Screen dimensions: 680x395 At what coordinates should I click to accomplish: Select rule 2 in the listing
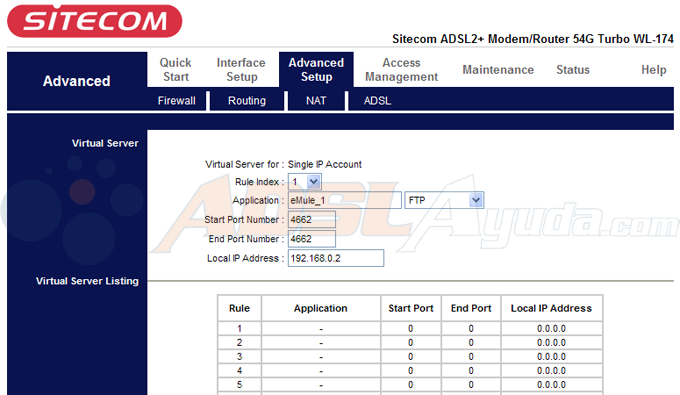(239, 343)
